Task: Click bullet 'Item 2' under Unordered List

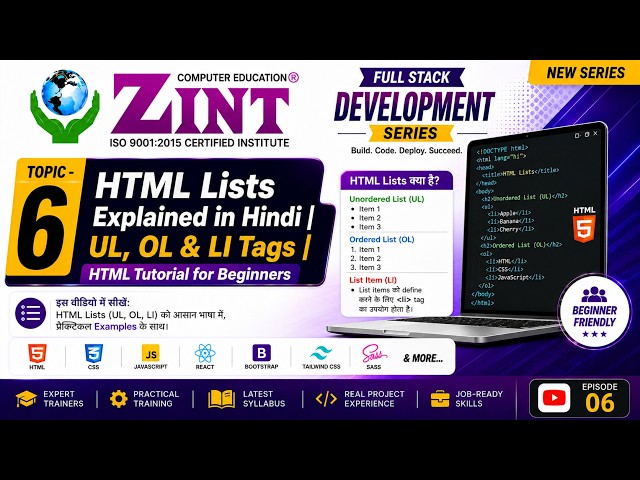Action: (x=370, y=218)
